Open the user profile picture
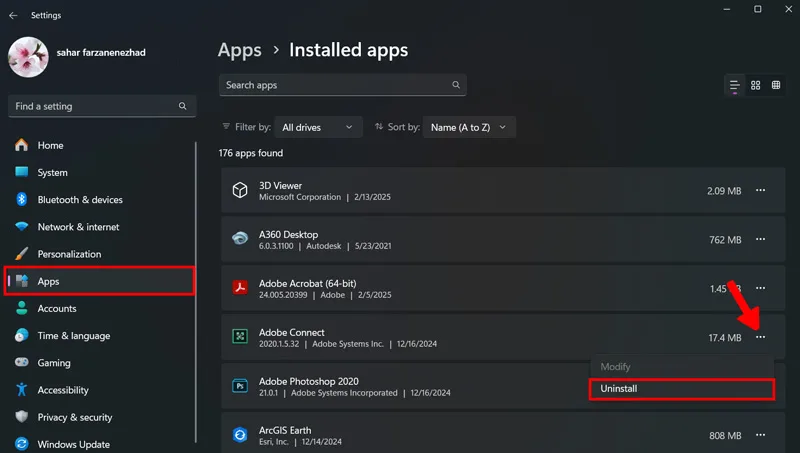 click(28, 57)
